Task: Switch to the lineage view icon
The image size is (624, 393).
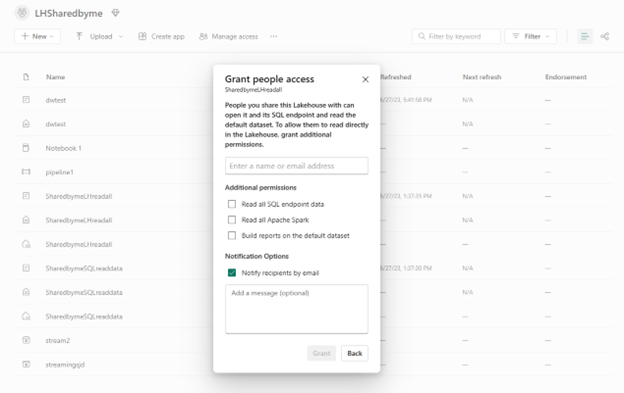Action: [604, 36]
